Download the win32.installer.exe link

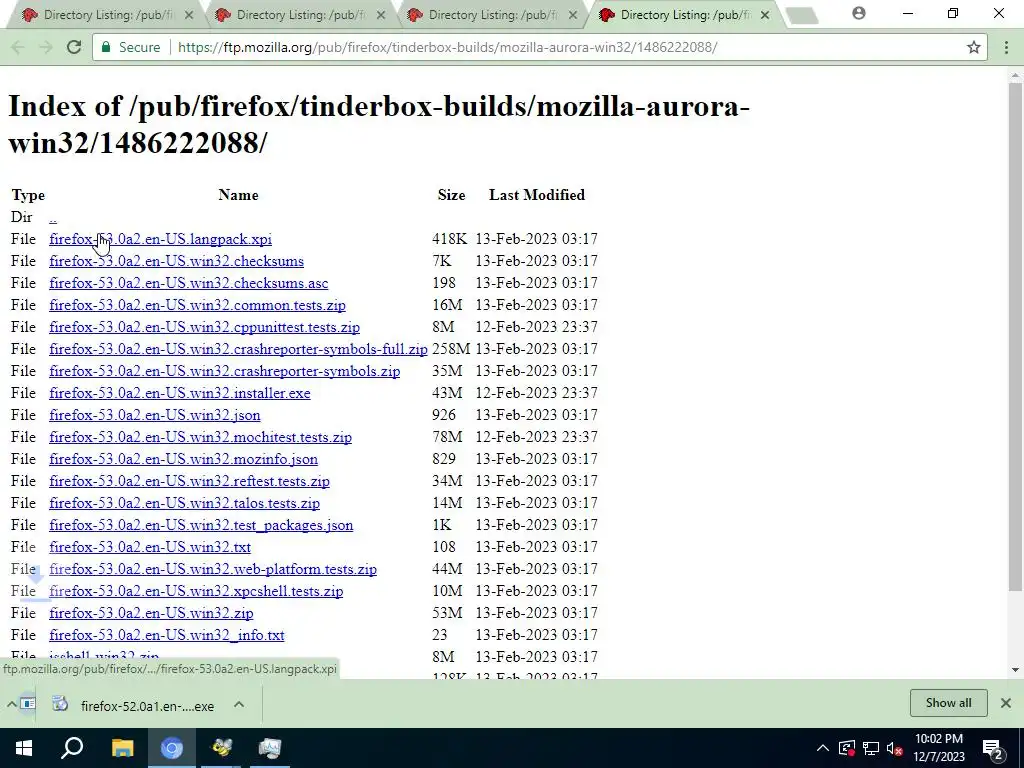(180, 393)
